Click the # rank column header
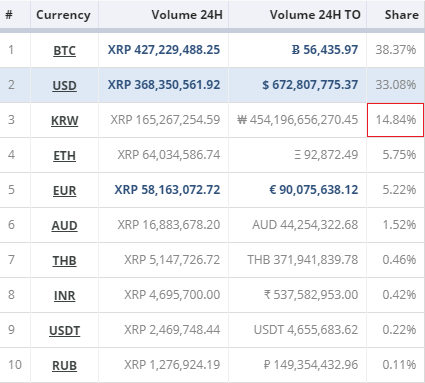Screen dimensions: 425x383 click(9, 15)
